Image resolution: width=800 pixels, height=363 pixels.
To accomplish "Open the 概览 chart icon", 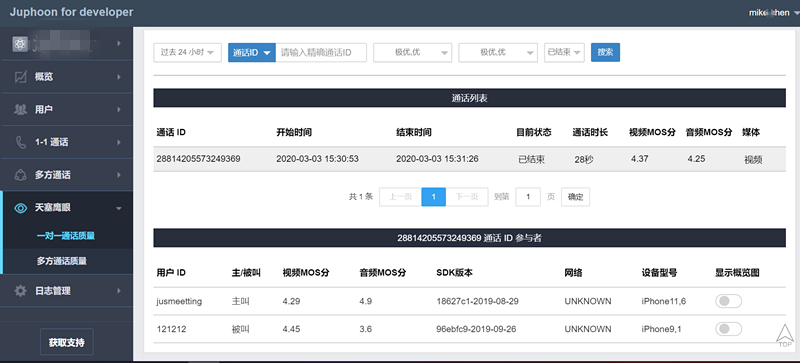I will 21,77.
